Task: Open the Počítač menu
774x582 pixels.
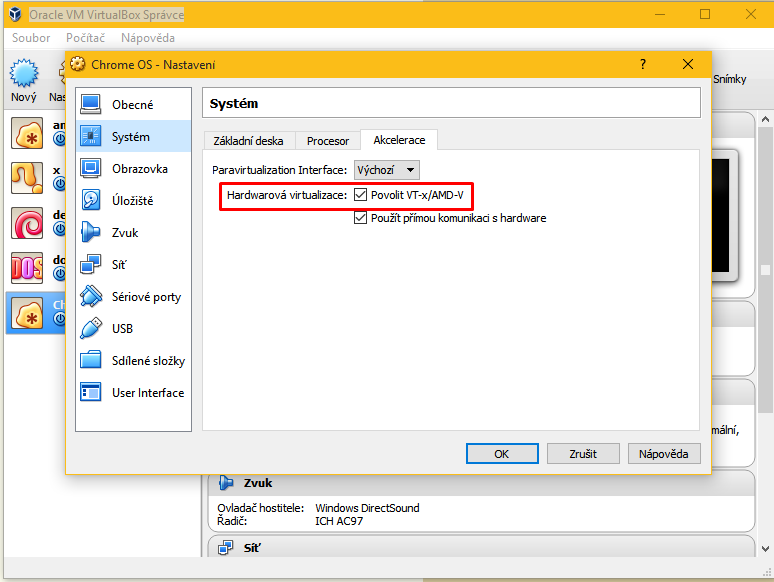Action: 85,38
